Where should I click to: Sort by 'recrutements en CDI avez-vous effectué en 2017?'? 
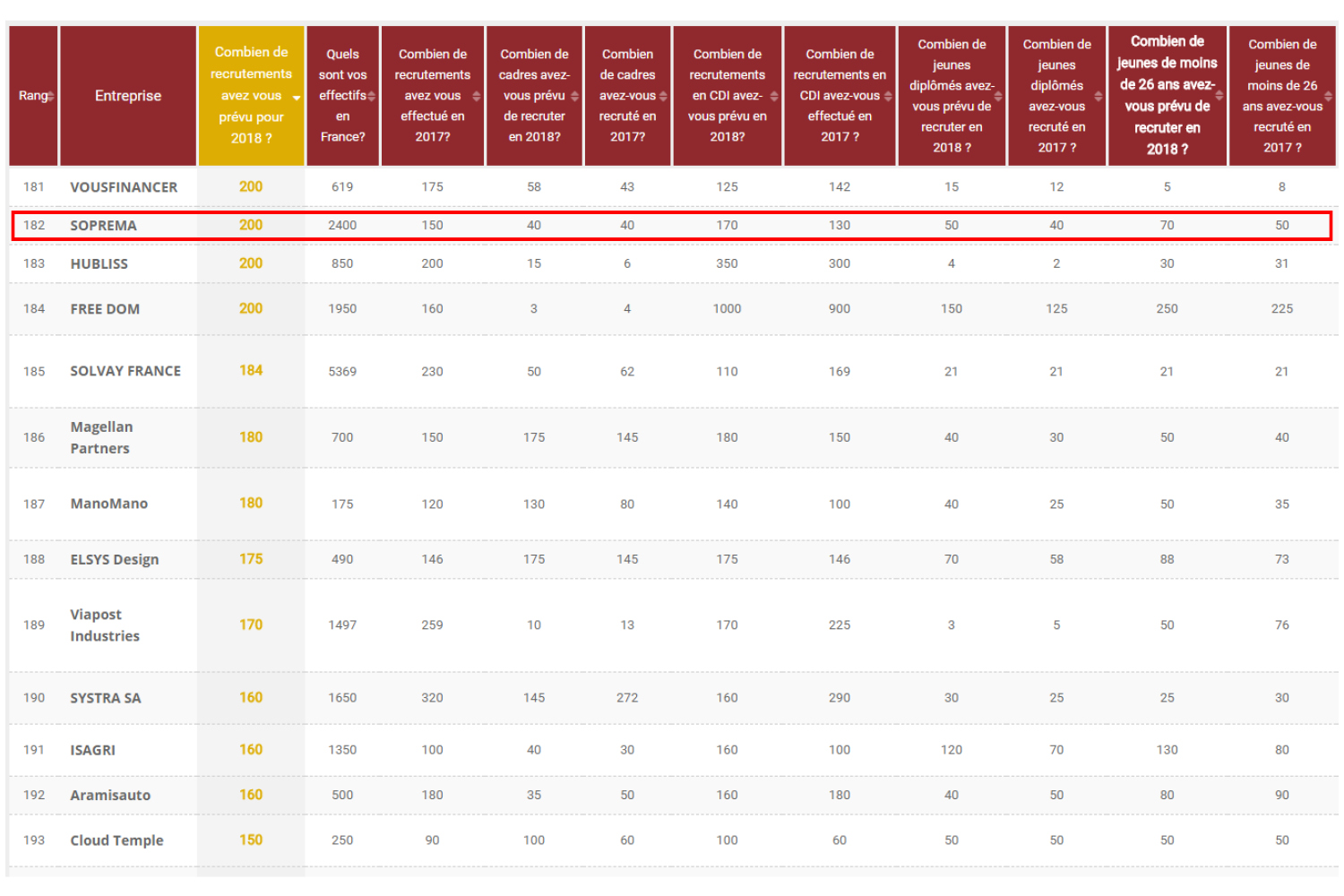point(840,96)
